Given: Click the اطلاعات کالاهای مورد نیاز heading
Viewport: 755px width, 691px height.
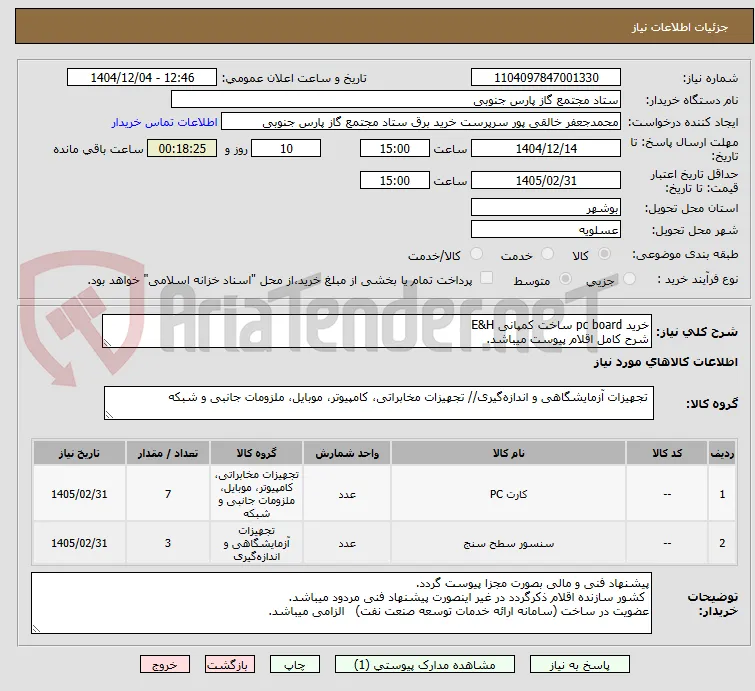Looking at the screenshot, I should (665, 363).
